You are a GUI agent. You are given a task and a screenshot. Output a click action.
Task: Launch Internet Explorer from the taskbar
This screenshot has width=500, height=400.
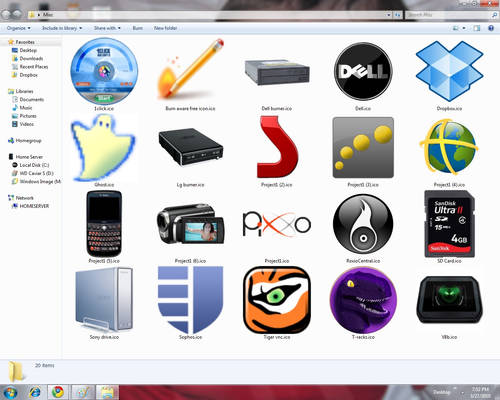[35, 392]
